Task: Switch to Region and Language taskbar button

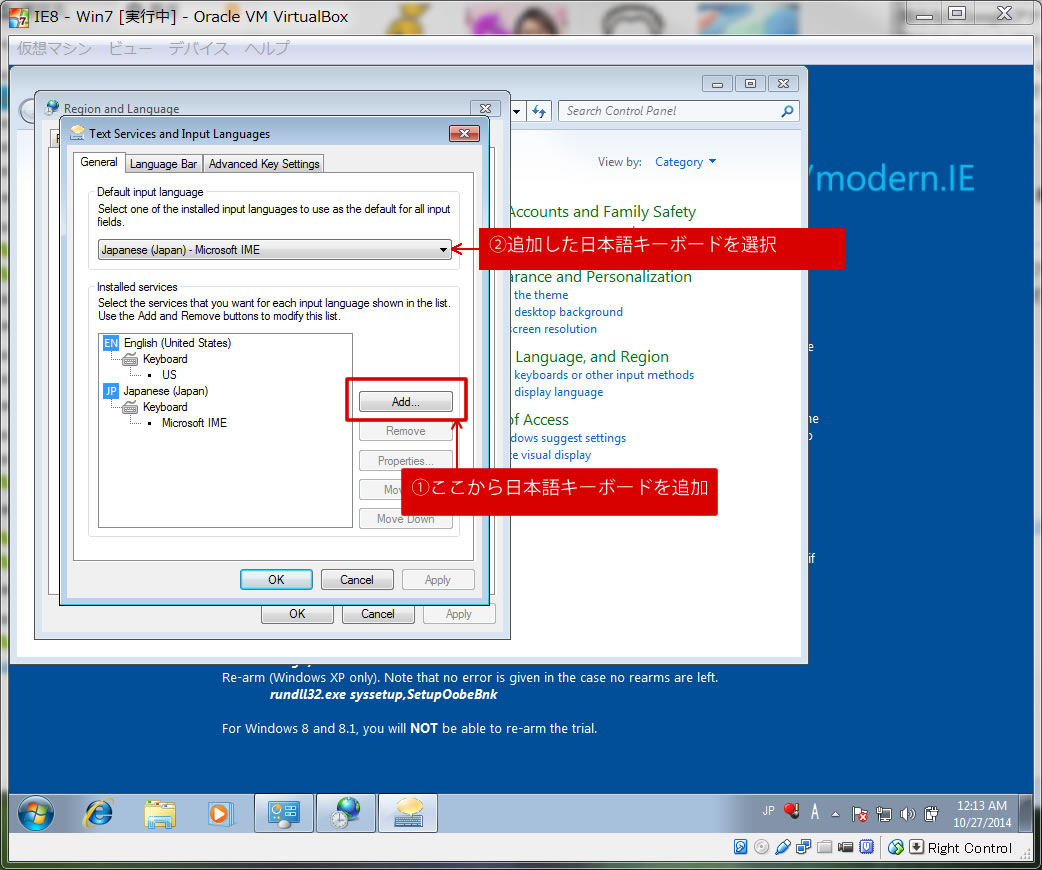Action: 346,813
